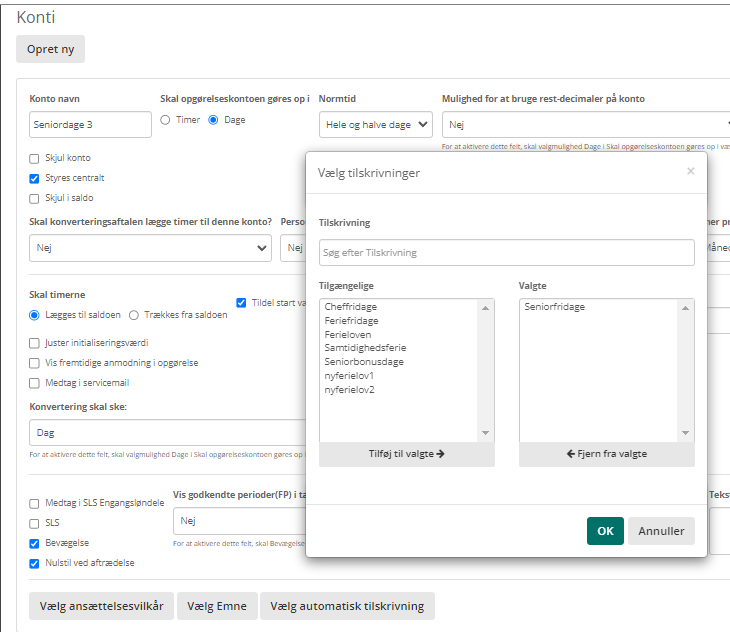This screenshot has height=632, width=730.
Task: Close the Vælg tilskrivninger dialog
Action: [690, 171]
